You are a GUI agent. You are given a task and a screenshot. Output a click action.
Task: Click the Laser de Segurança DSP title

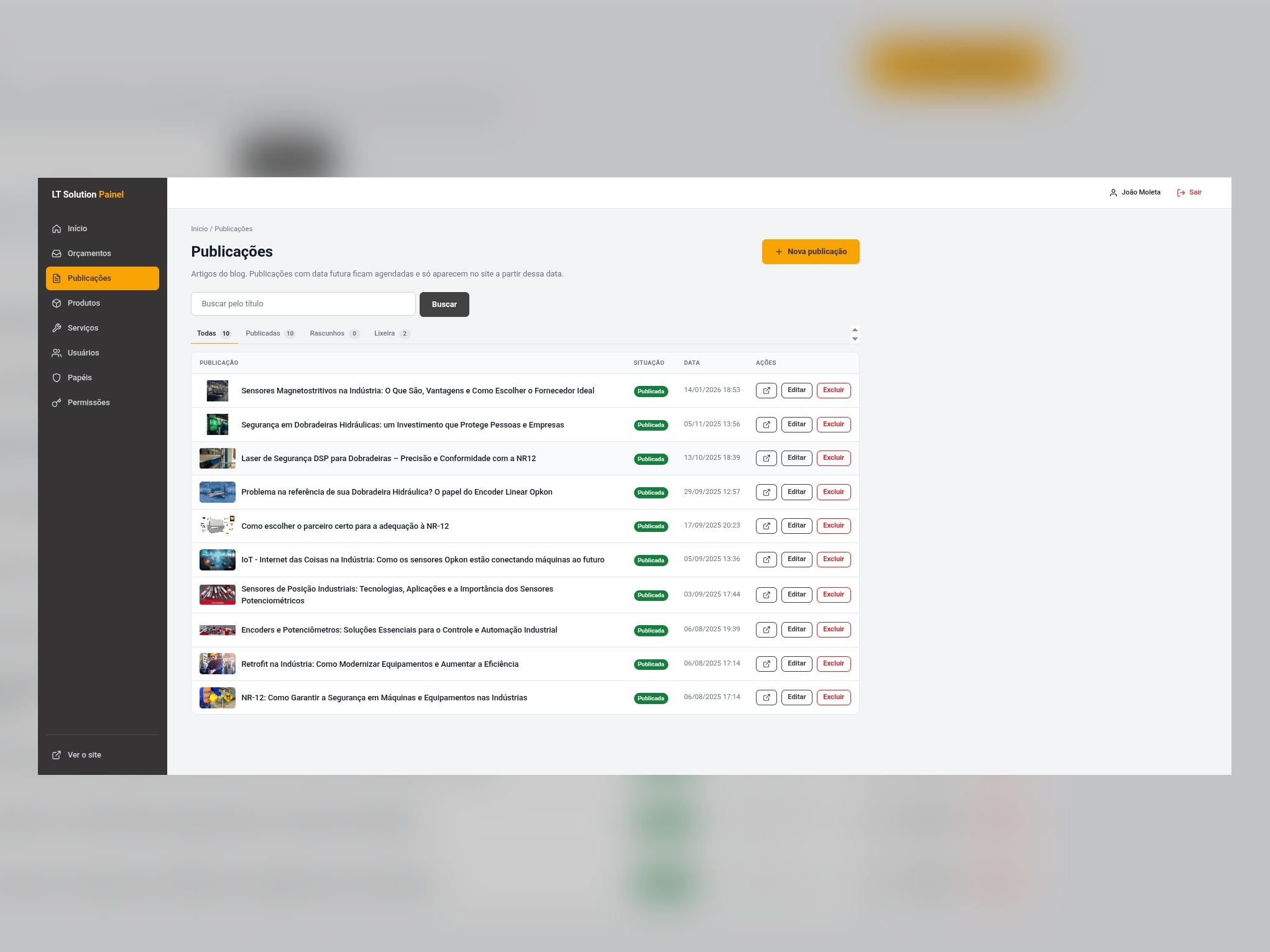coord(389,459)
